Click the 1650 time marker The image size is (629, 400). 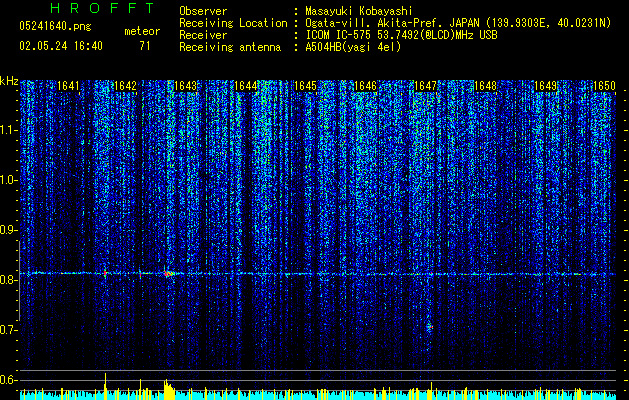604,86
